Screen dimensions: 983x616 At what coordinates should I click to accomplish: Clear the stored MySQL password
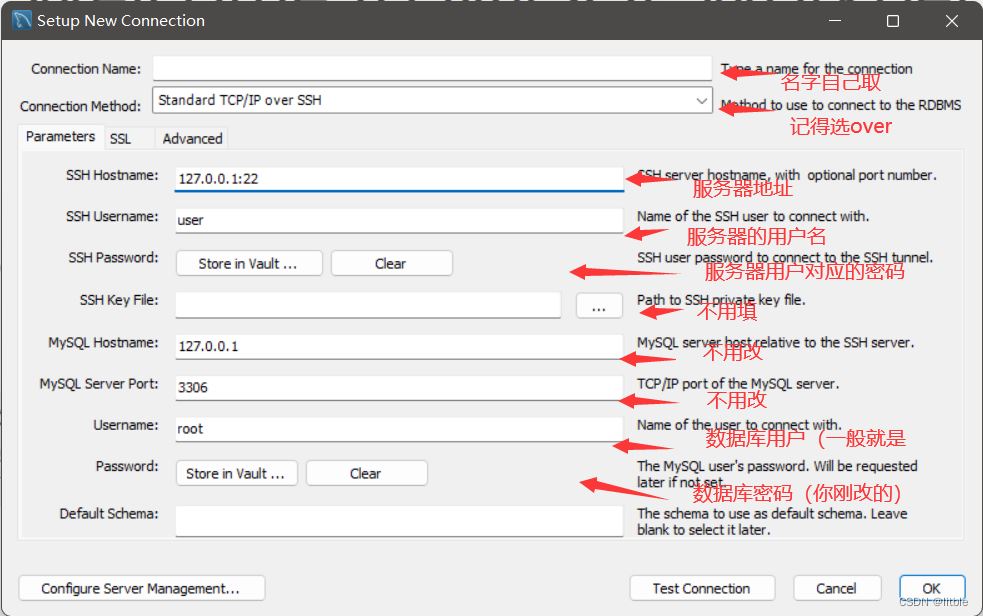tap(366, 473)
